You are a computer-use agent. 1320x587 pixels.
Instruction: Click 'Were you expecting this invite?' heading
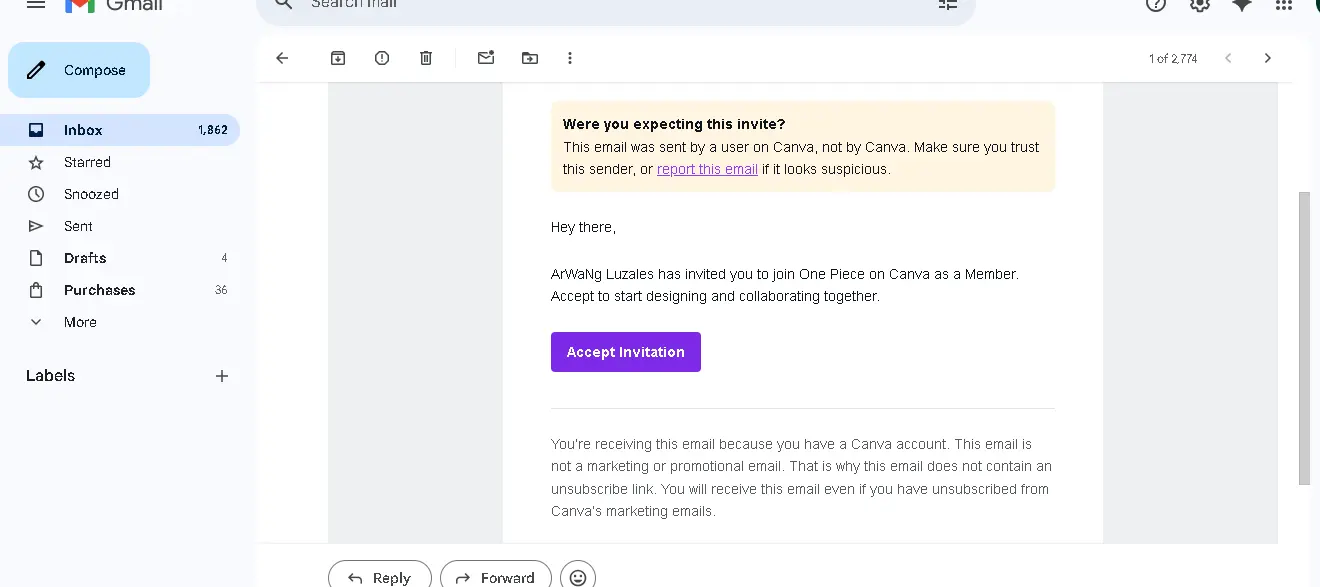click(x=674, y=124)
